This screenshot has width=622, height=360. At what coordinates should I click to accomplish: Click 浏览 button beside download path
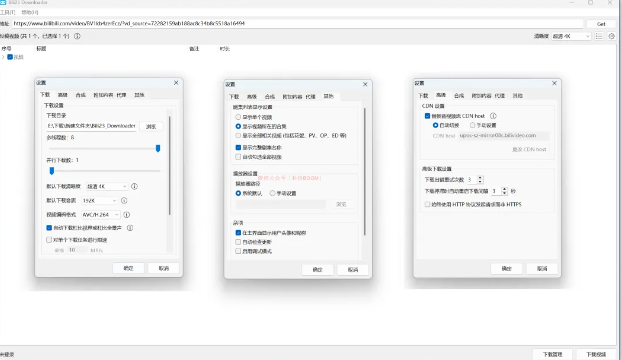point(151,126)
